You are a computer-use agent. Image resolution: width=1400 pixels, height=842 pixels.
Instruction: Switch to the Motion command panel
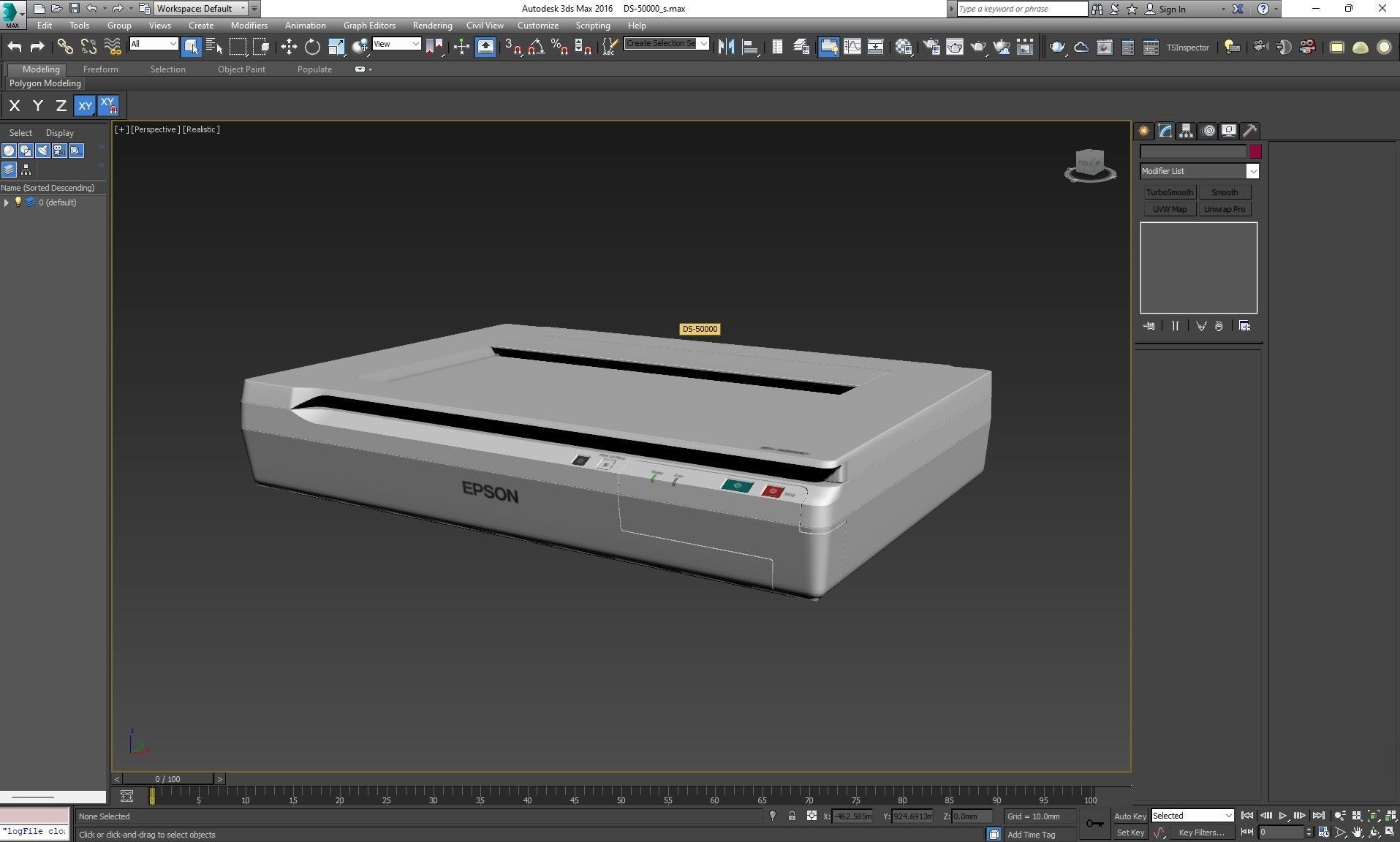click(x=1208, y=131)
